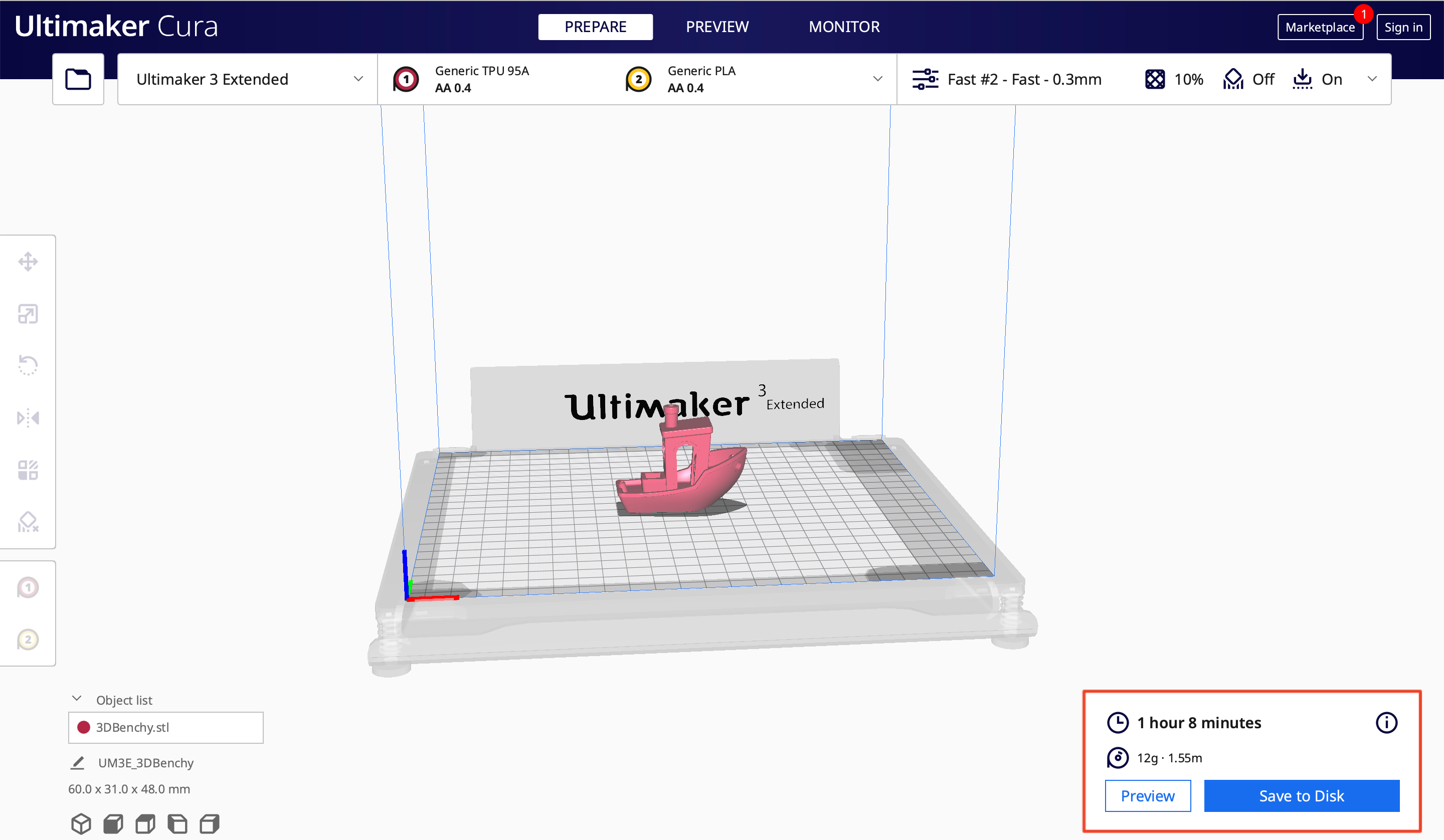Click the pencil rename job icon
This screenshot has width=1444, height=840.
pyautogui.click(x=77, y=763)
